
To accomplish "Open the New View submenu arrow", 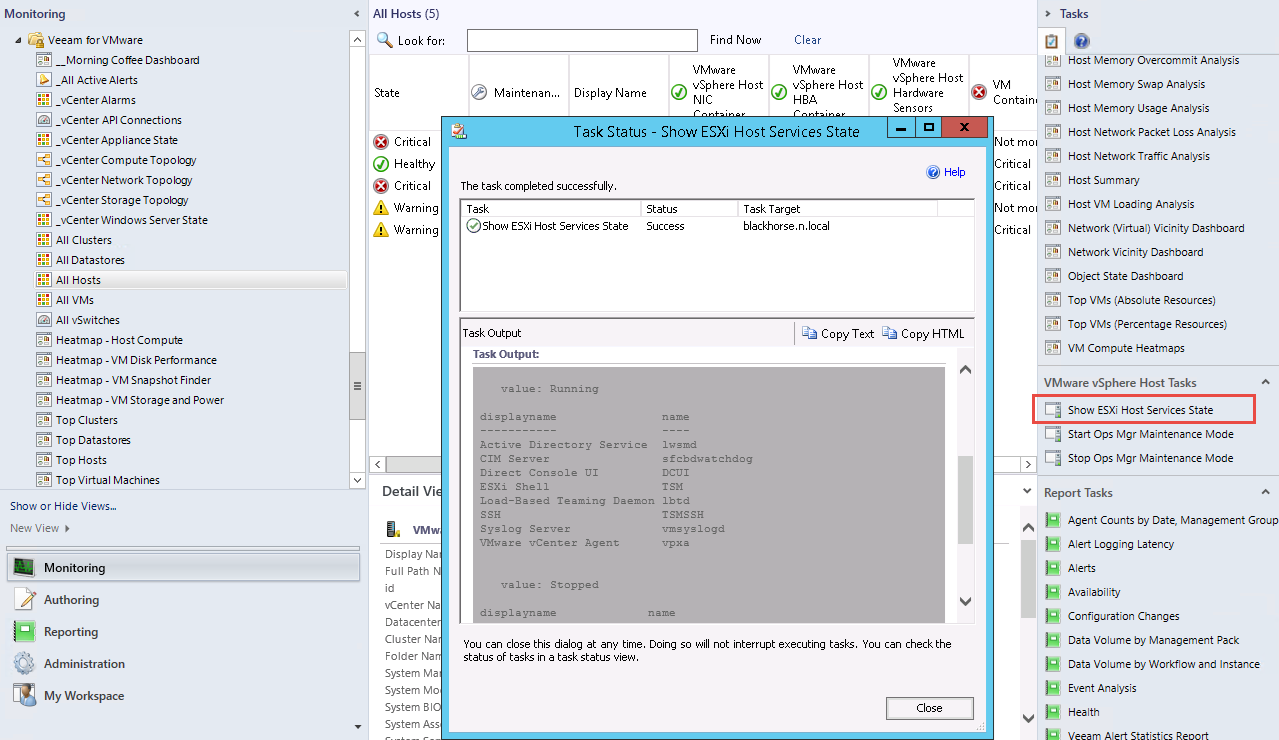I will click(x=67, y=528).
